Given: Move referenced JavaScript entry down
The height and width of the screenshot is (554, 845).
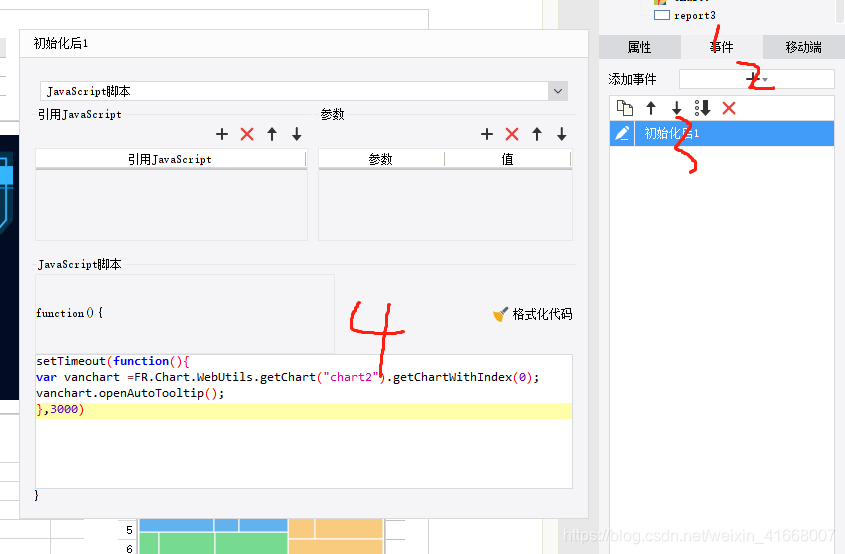Looking at the screenshot, I should (x=296, y=134).
